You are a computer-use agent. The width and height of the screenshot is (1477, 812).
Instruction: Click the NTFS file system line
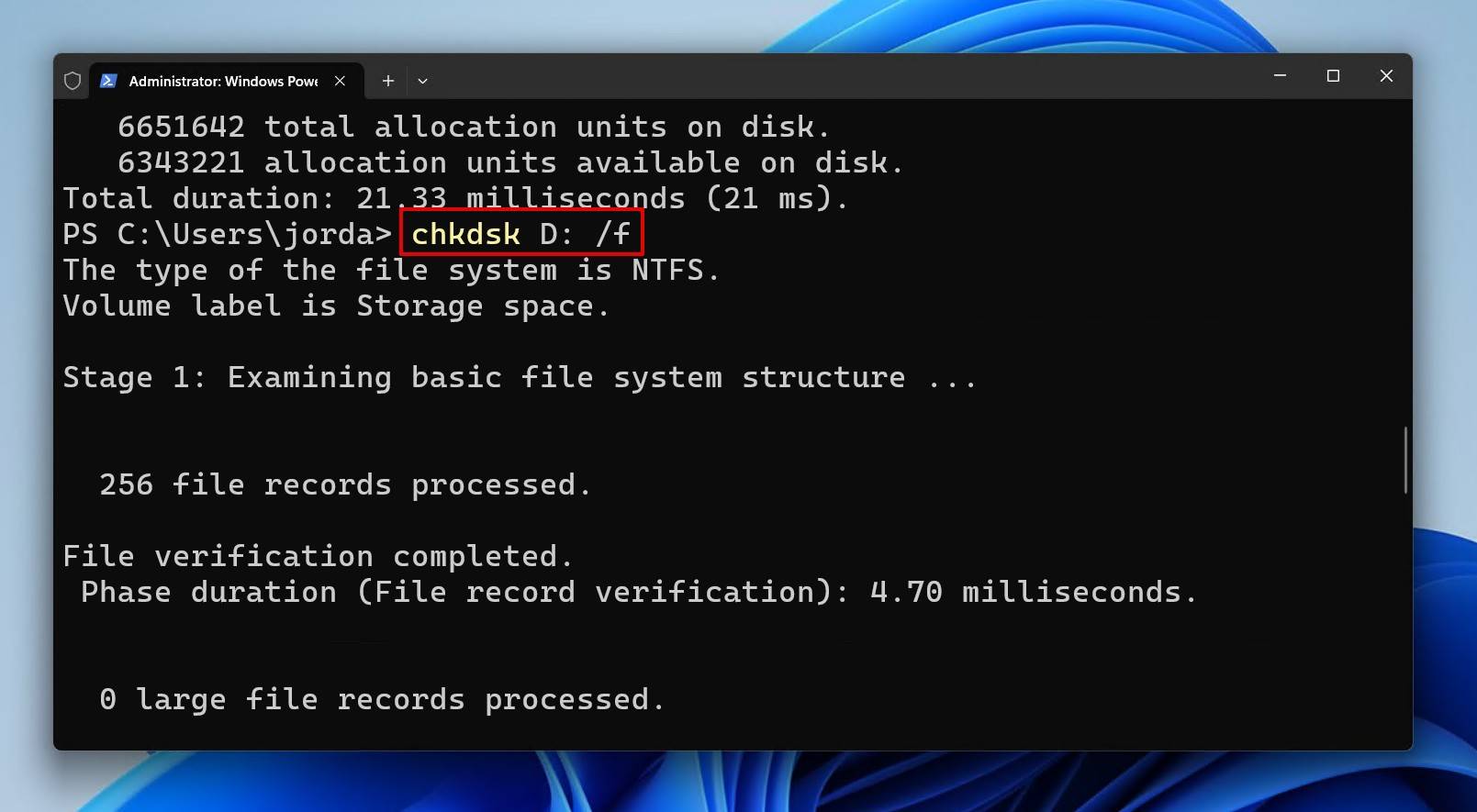(x=390, y=270)
